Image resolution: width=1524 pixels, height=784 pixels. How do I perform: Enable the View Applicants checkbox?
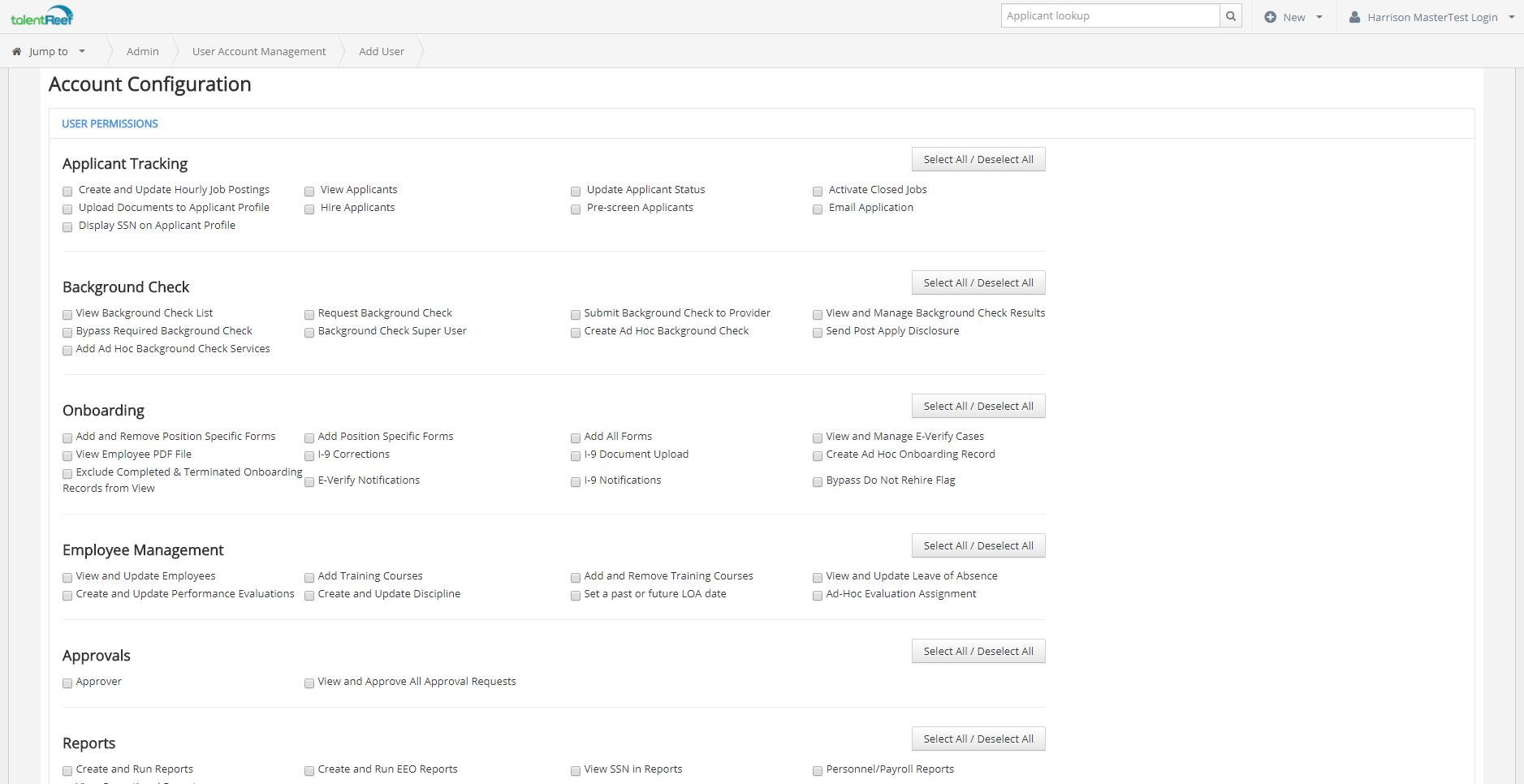pyautogui.click(x=309, y=192)
